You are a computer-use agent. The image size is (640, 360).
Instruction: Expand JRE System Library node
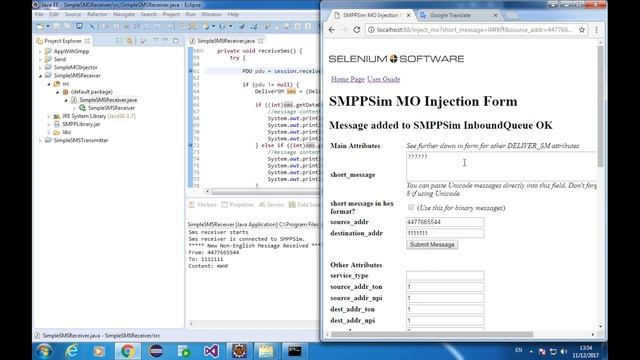pyautogui.click(x=49, y=116)
